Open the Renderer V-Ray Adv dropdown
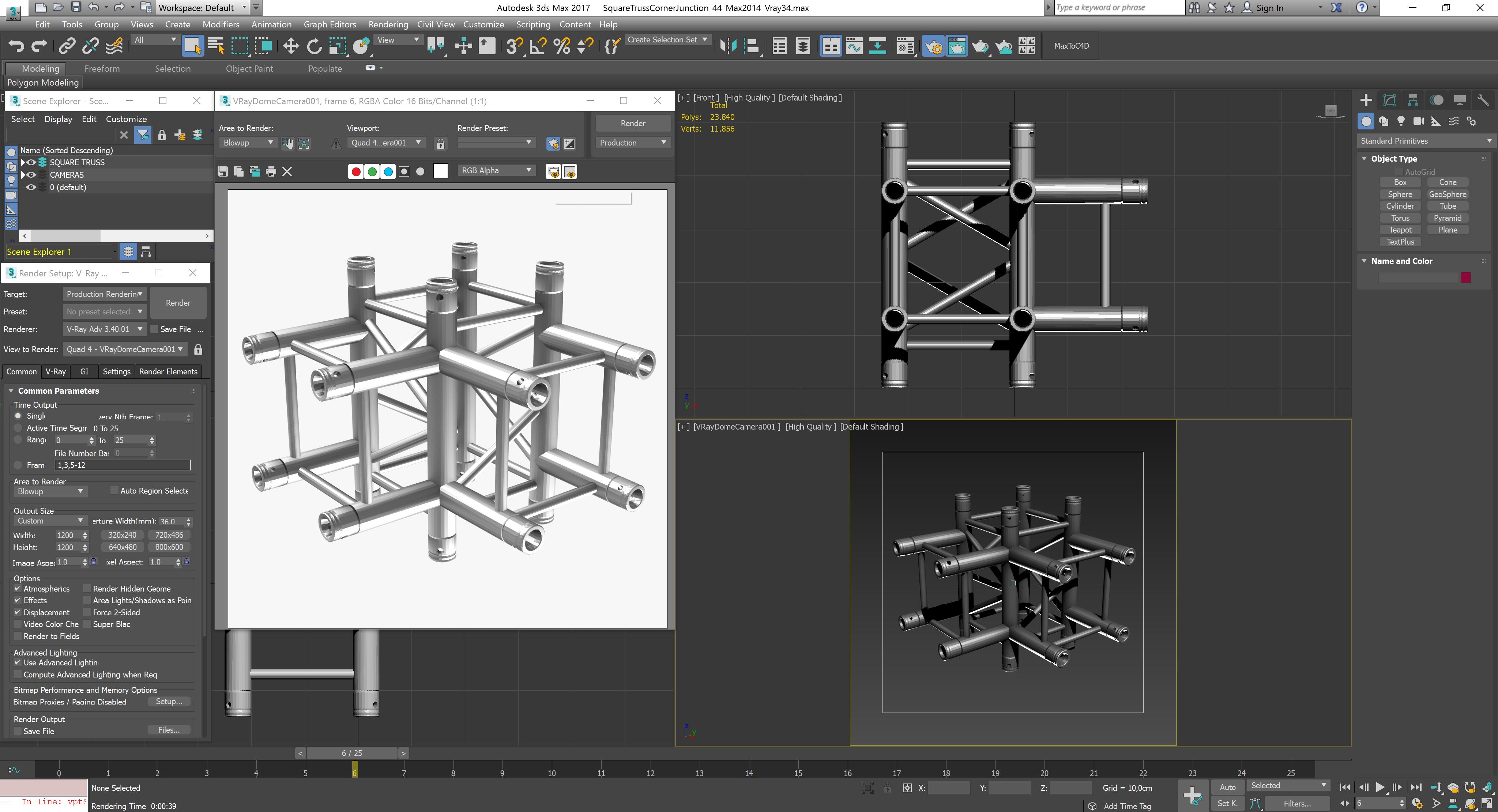Viewport: 1498px width, 812px height. click(x=104, y=329)
